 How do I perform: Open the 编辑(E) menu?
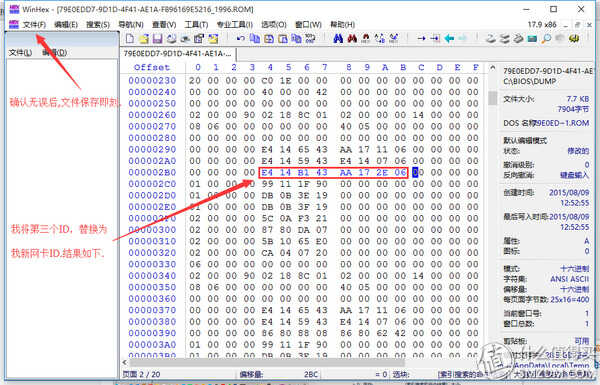point(66,25)
